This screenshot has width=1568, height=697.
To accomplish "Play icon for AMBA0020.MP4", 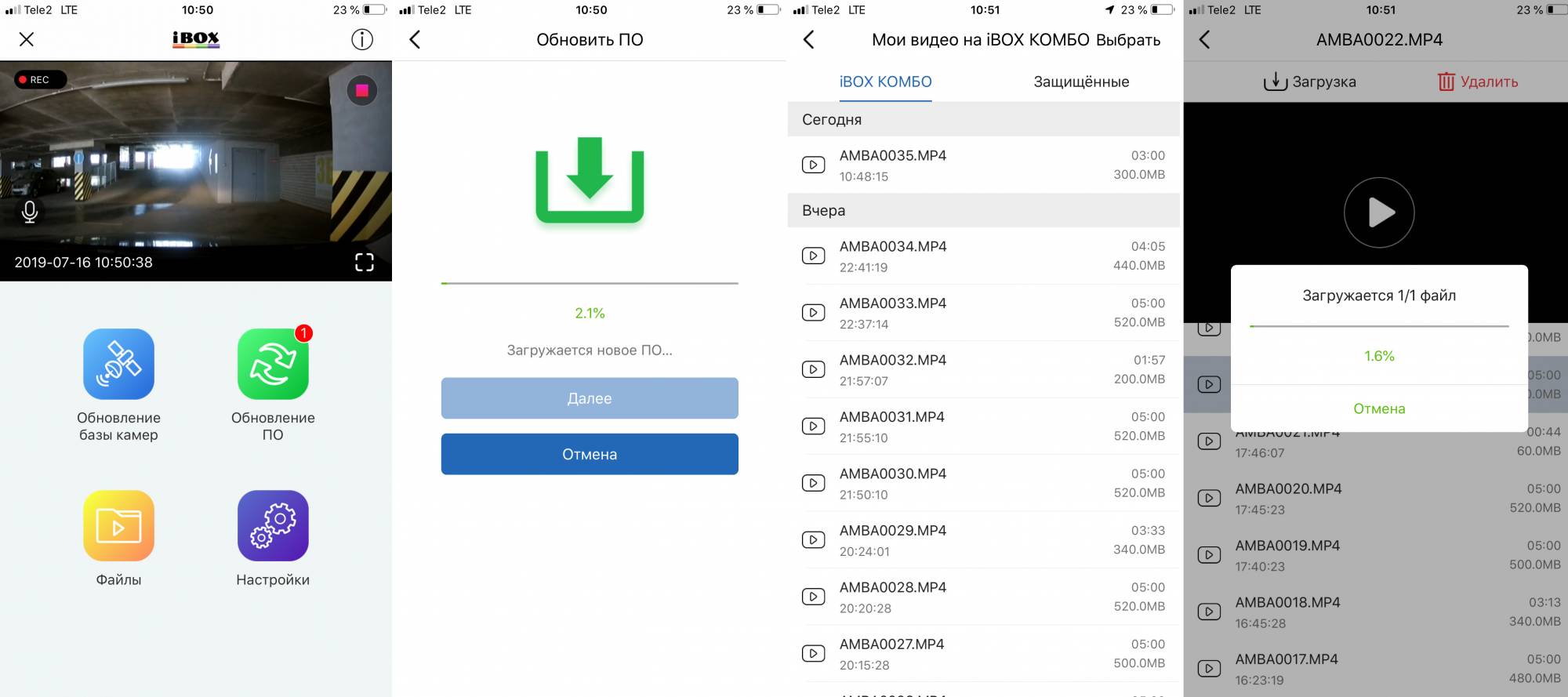I will coord(1209,498).
